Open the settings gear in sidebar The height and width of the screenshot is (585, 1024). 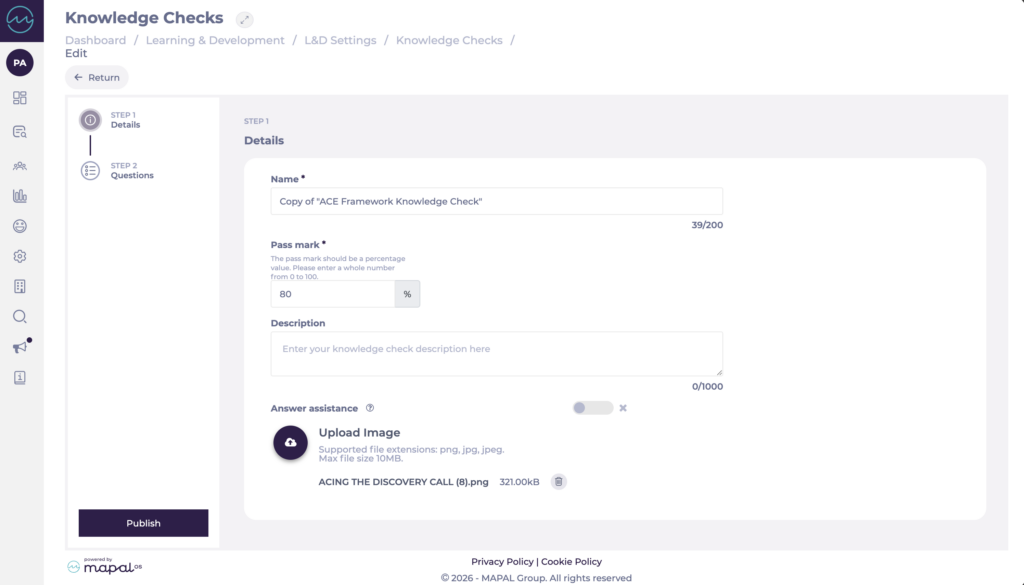tap(20, 256)
